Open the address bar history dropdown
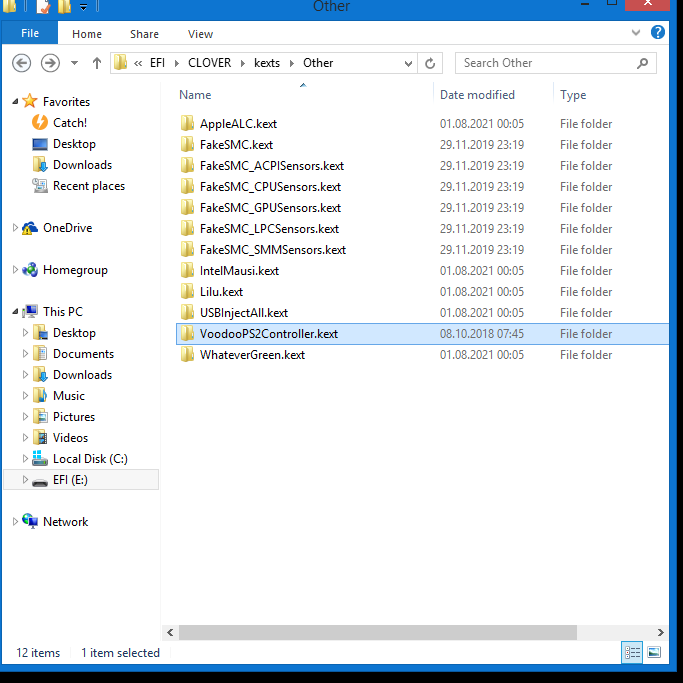 (x=408, y=64)
